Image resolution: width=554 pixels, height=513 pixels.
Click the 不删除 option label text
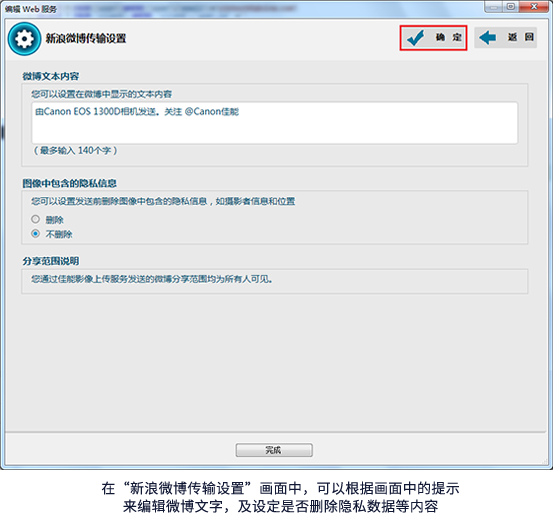(59, 234)
